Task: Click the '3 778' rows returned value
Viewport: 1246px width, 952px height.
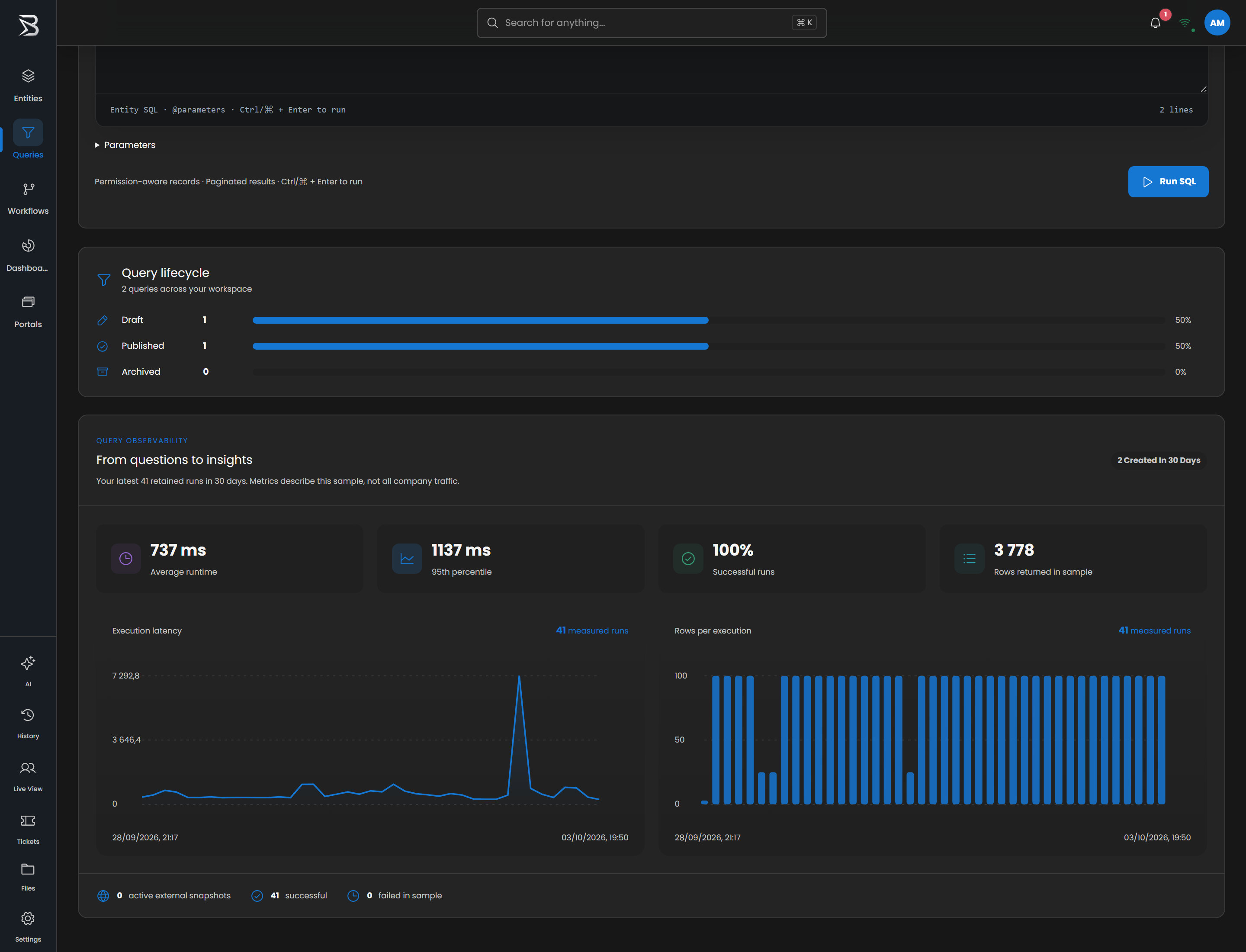Action: click(x=1014, y=550)
